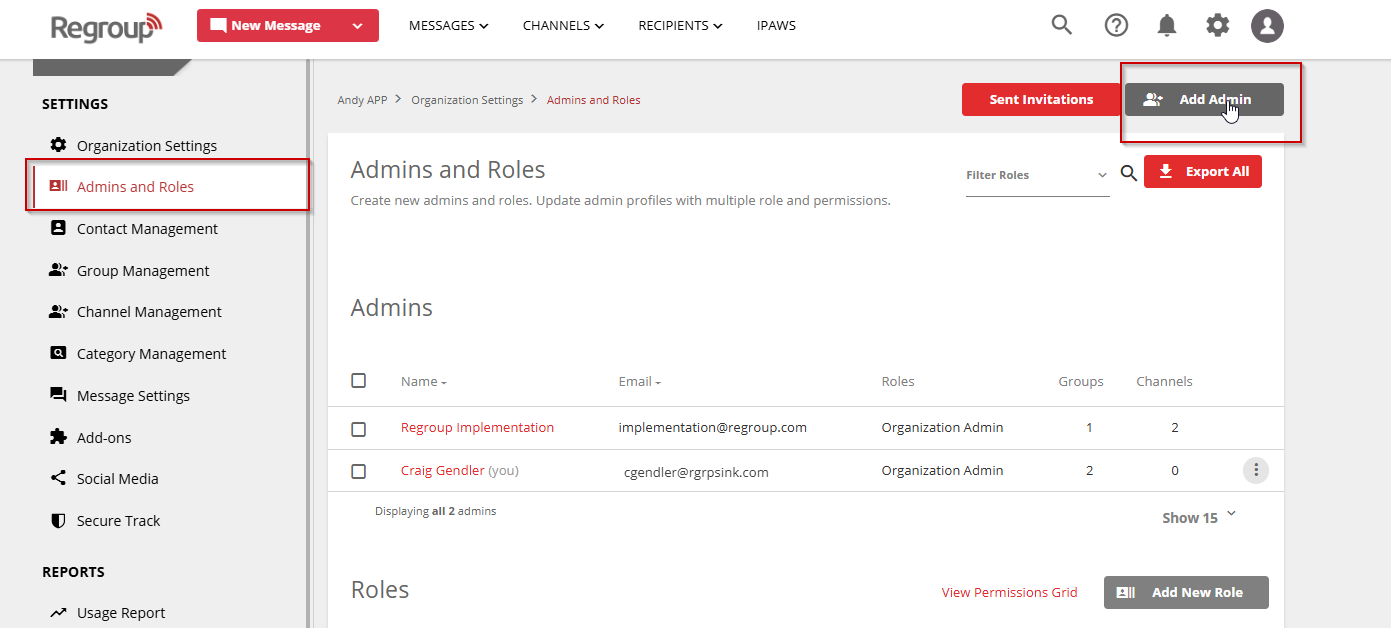This screenshot has width=1391, height=628.
Task: Click the Organization Settings gear icon
Action: point(58,145)
